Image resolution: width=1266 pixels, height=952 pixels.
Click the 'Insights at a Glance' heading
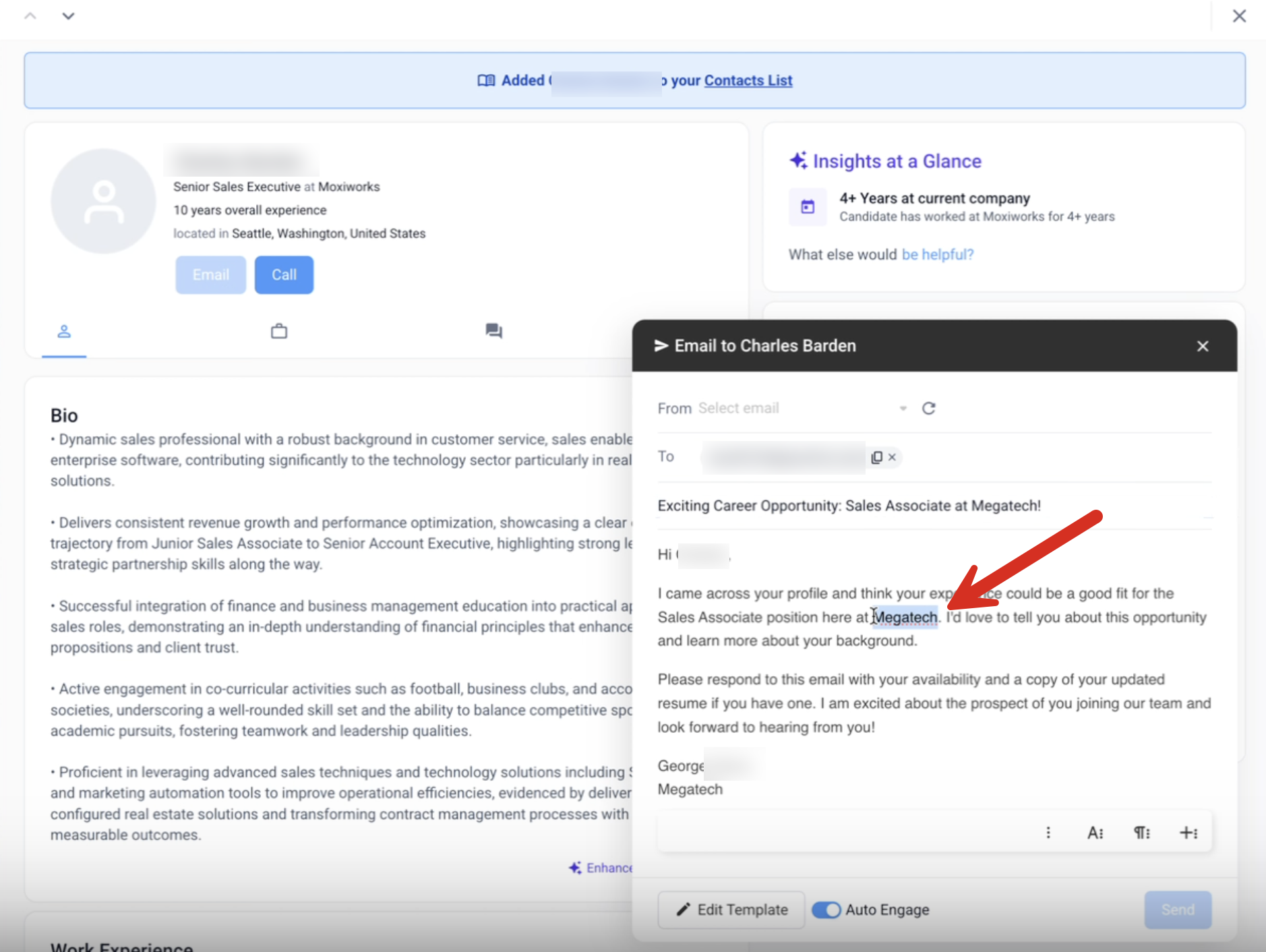[x=897, y=161]
